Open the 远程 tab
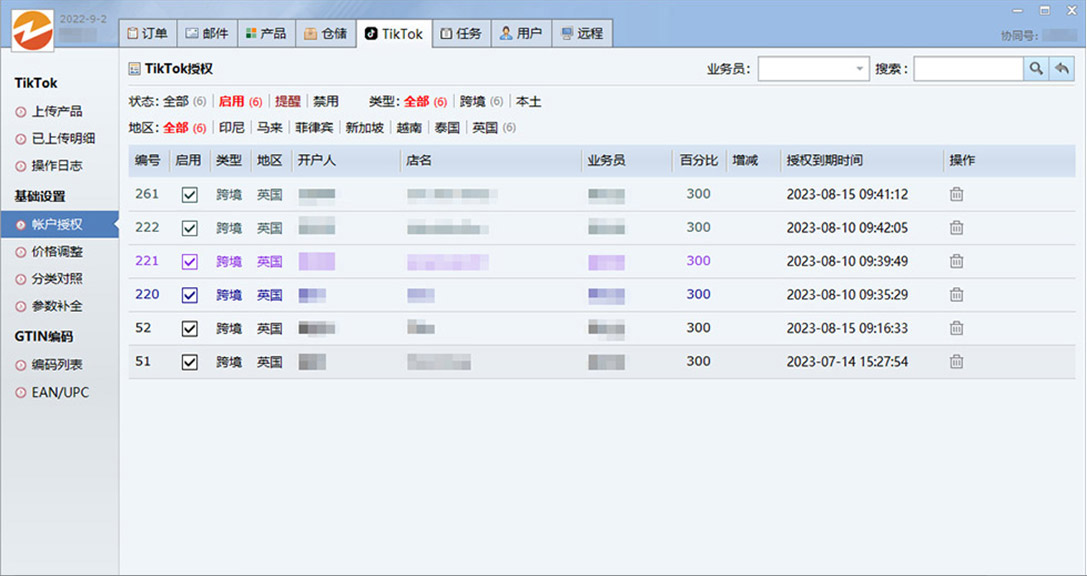This screenshot has height=576, width=1087. click(x=582, y=33)
